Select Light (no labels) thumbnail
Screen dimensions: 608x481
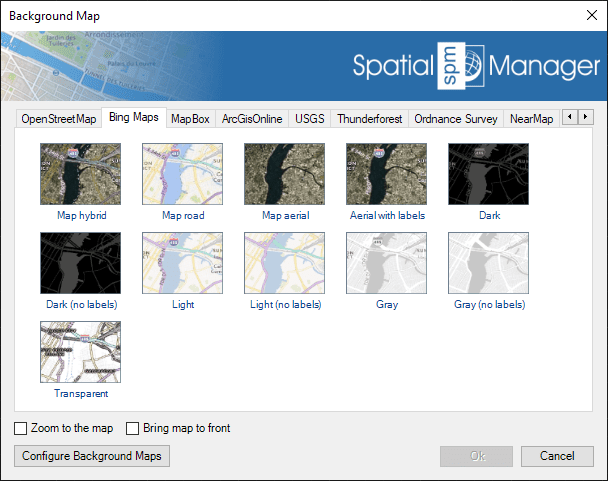click(284, 263)
